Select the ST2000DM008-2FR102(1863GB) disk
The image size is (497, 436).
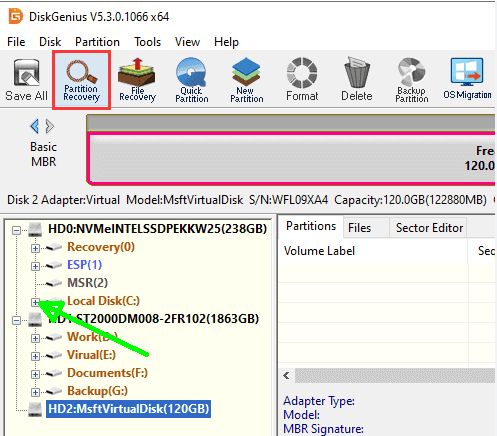(153, 319)
